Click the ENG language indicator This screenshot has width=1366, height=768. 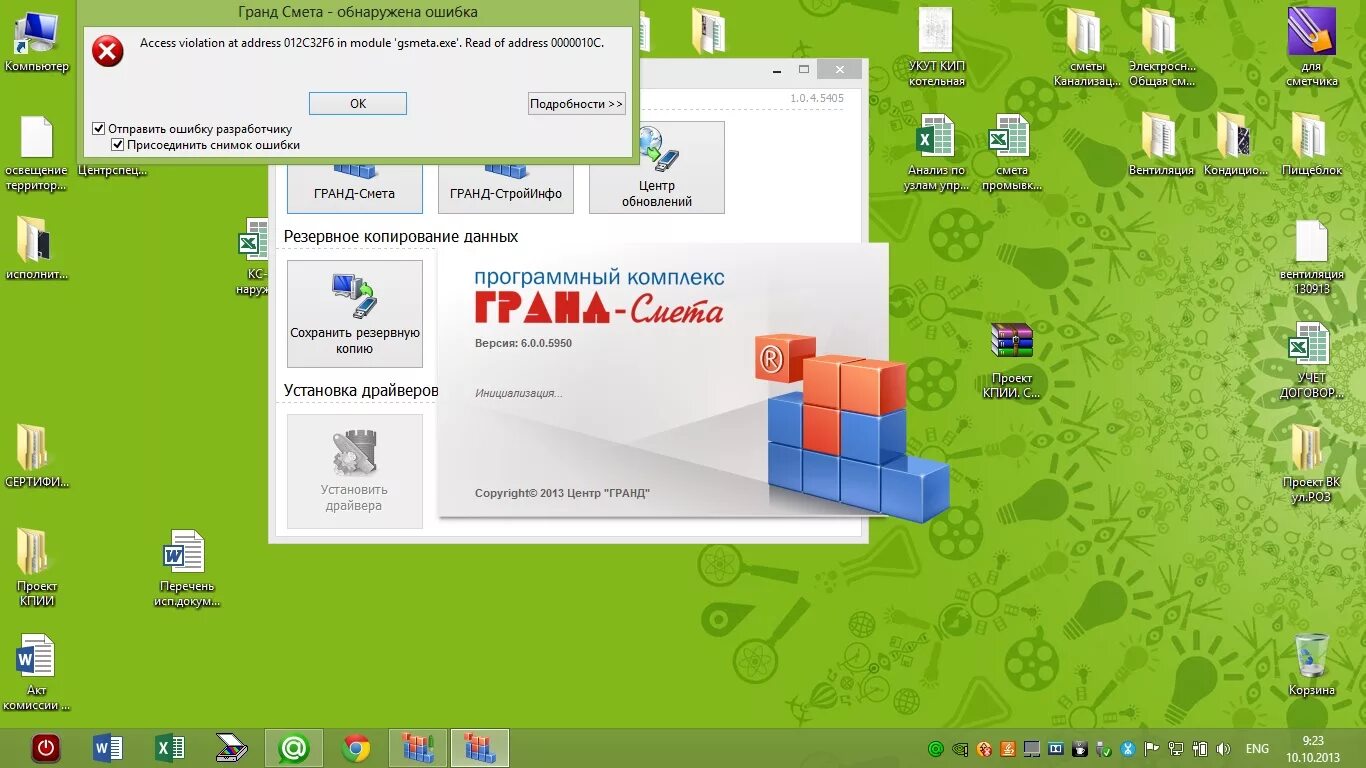pos(1257,749)
